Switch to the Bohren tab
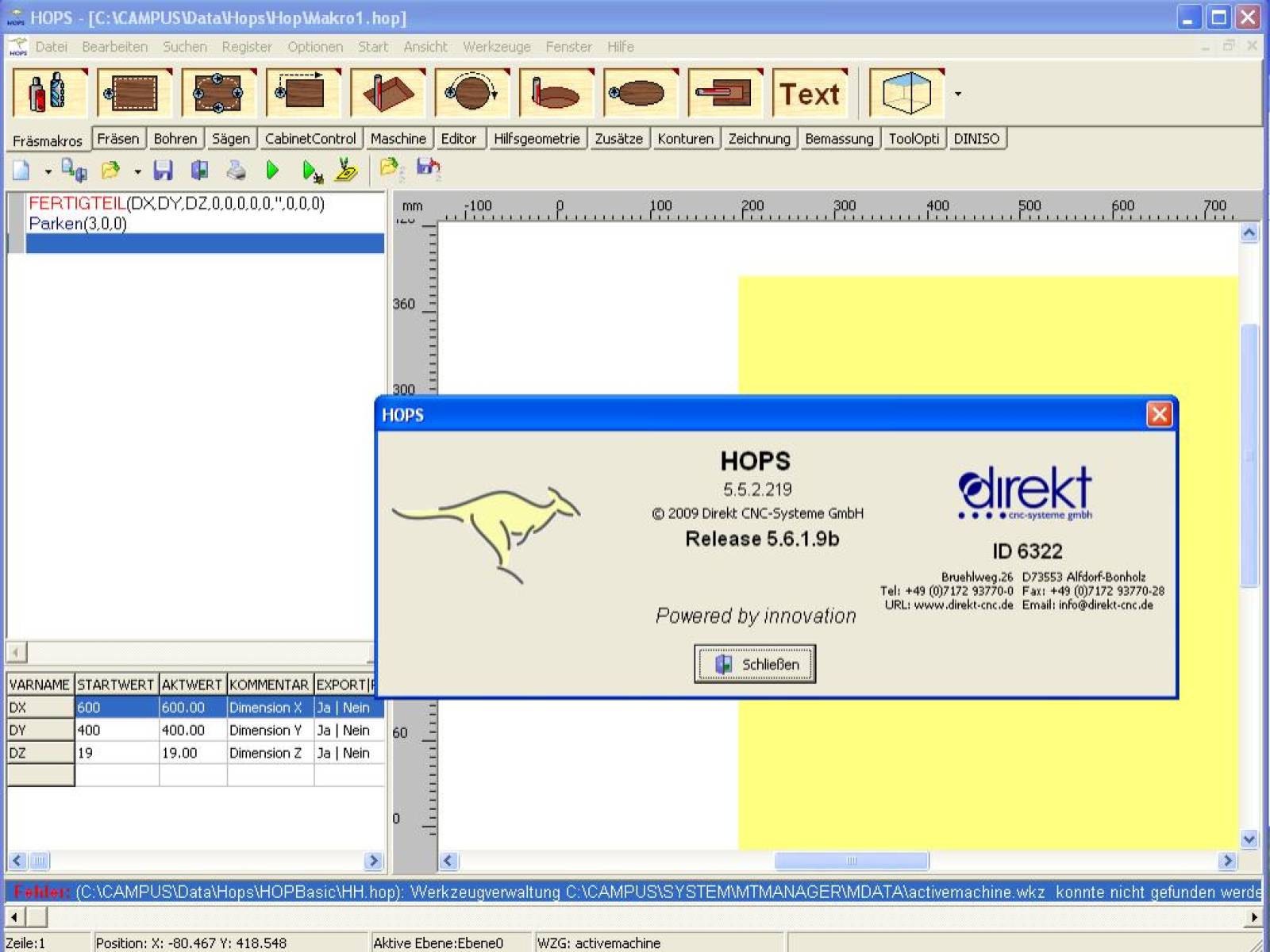Viewport: 1270px width, 952px height. coord(175,139)
